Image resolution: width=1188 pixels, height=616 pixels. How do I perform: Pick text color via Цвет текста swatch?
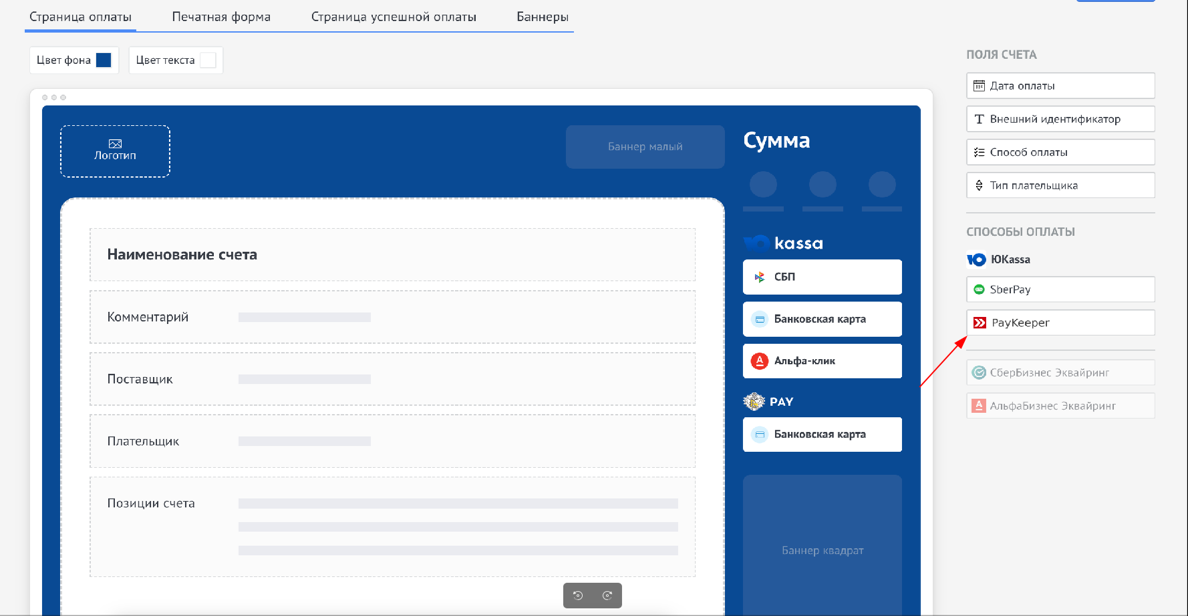(x=208, y=60)
